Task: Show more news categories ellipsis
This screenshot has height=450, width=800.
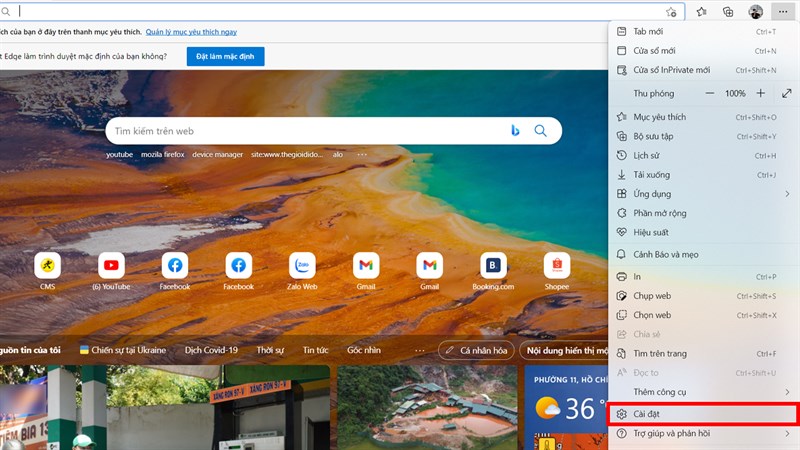Action: click(x=419, y=351)
